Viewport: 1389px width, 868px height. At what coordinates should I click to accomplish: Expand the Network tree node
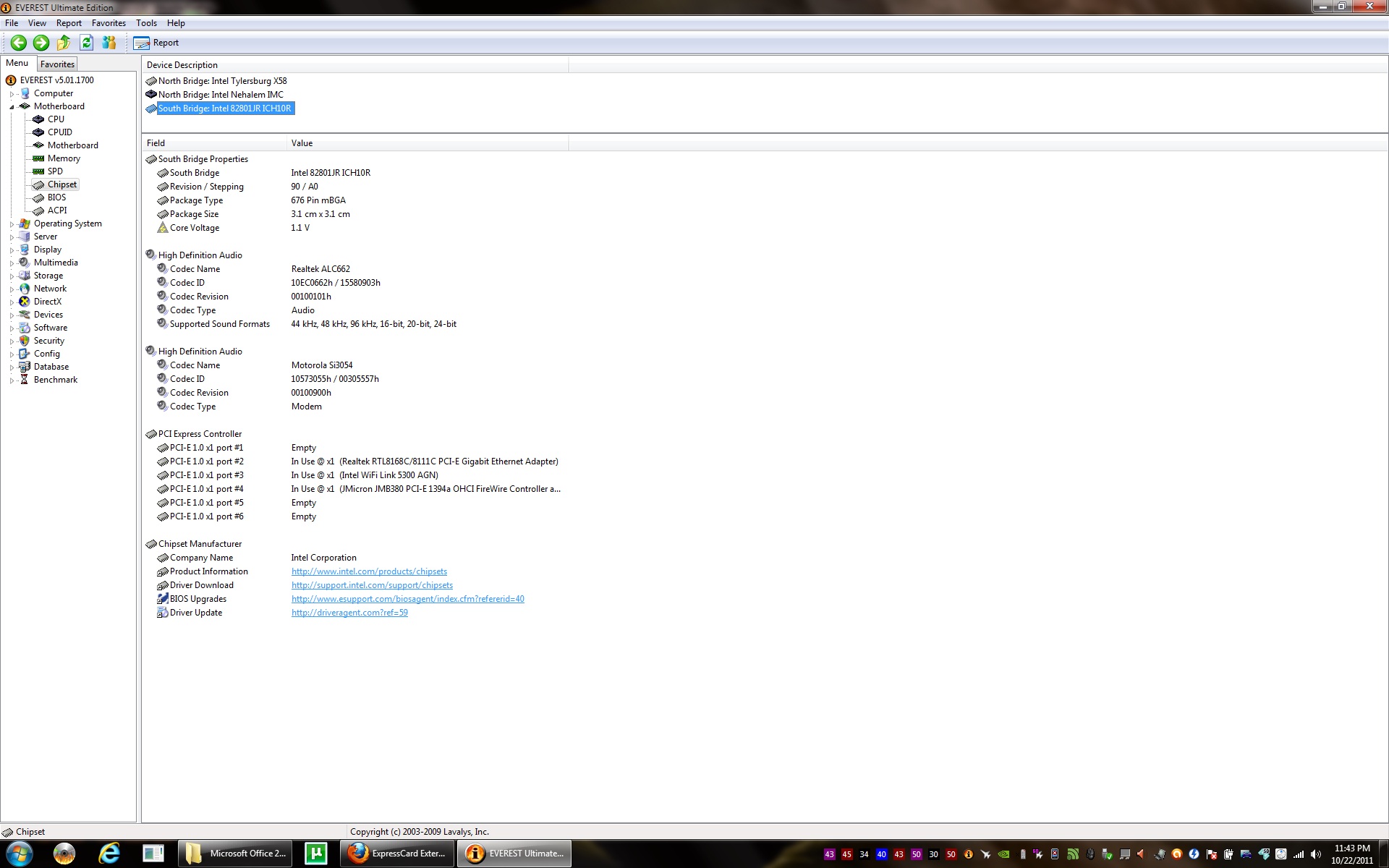click(x=12, y=289)
